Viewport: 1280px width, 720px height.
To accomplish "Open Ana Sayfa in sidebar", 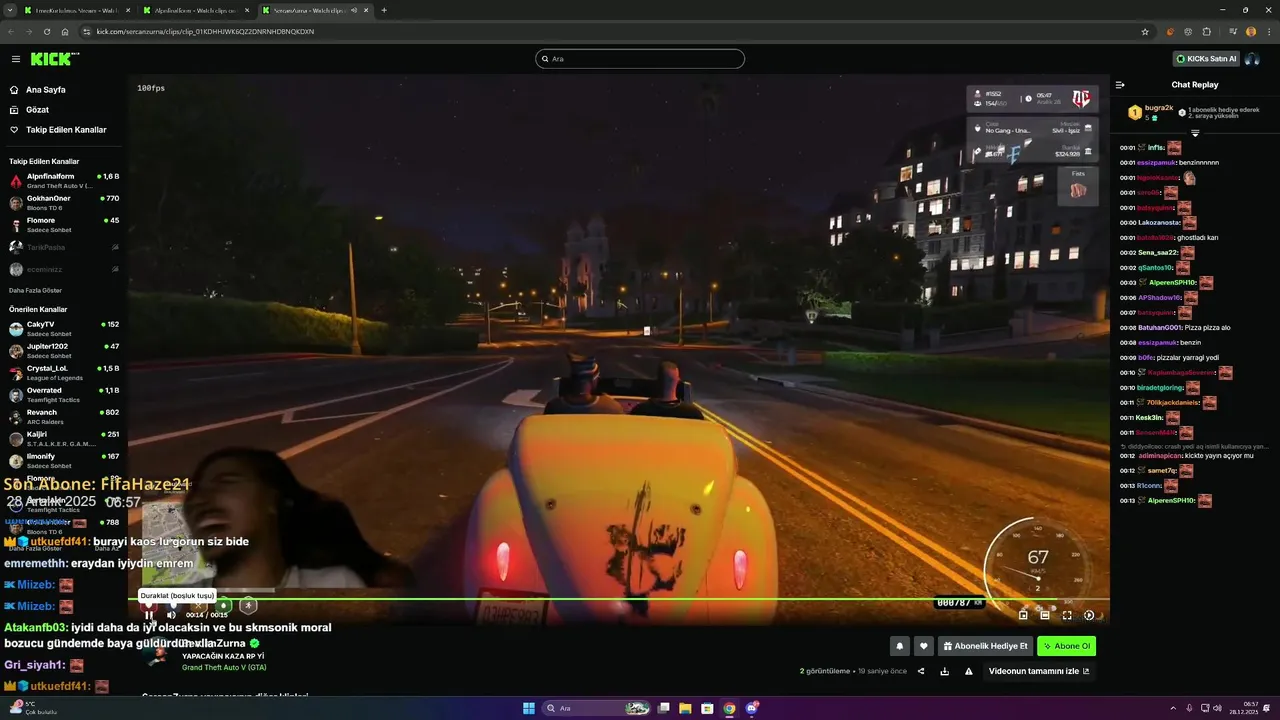I will [x=45, y=89].
